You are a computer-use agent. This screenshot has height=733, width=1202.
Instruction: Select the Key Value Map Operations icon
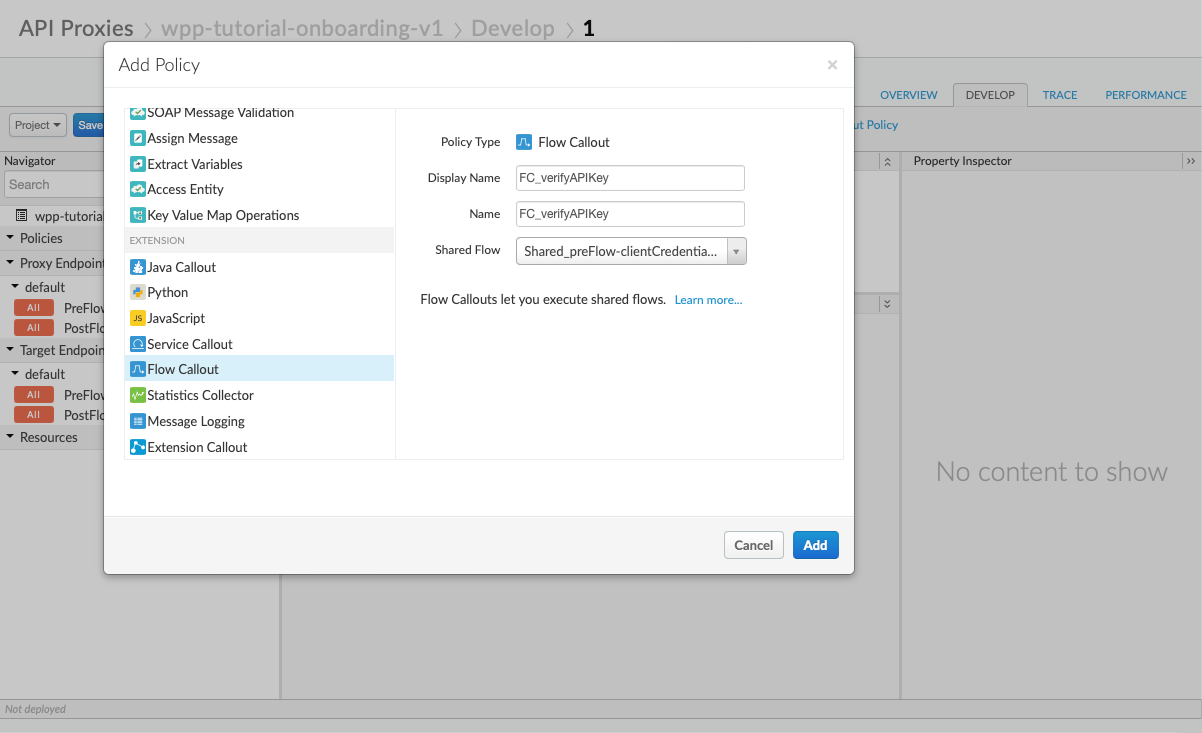138,215
